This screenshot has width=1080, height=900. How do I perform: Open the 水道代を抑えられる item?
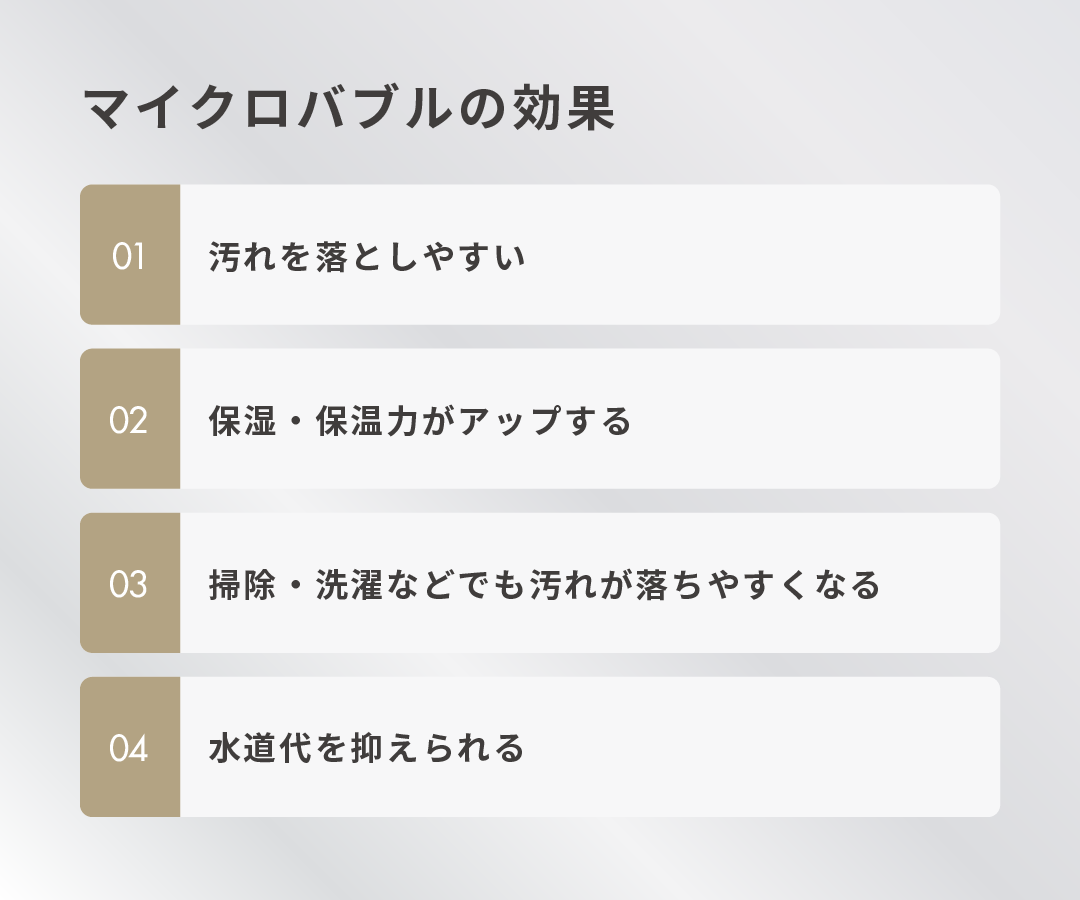click(590, 748)
